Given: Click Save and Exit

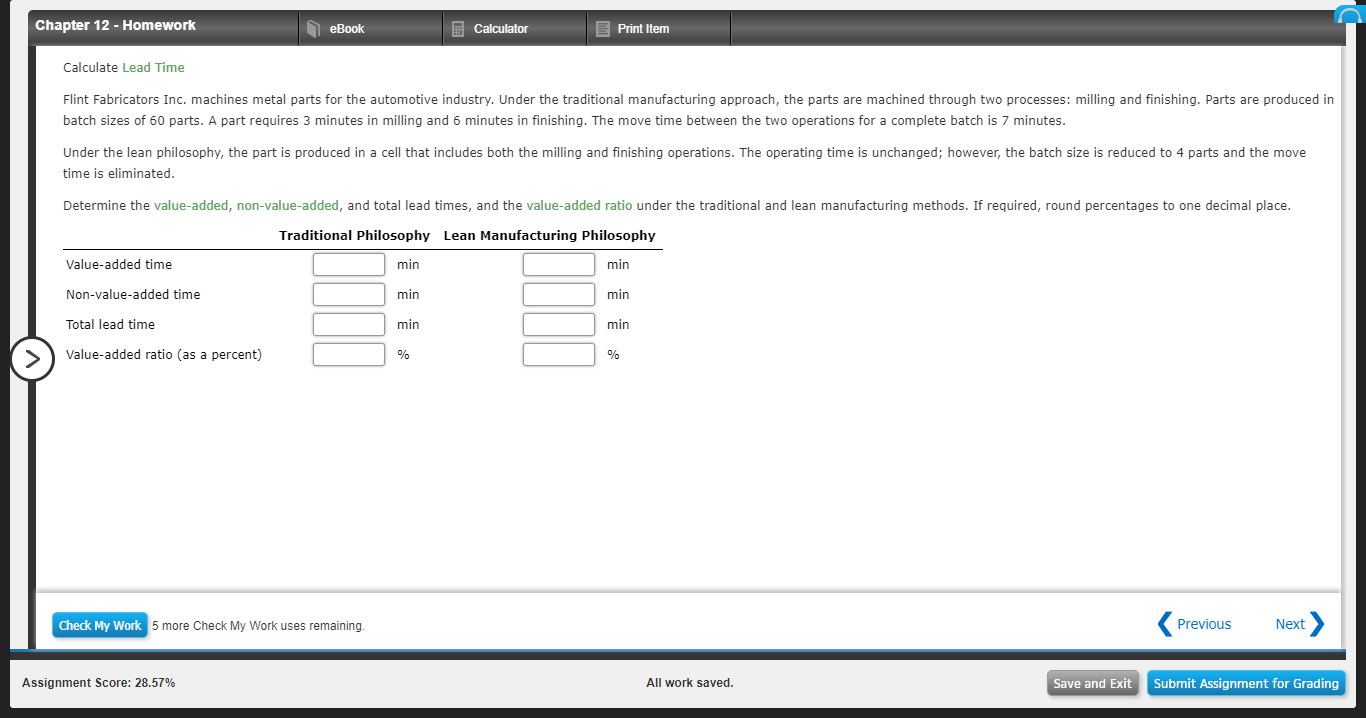Looking at the screenshot, I should pos(1092,683).
